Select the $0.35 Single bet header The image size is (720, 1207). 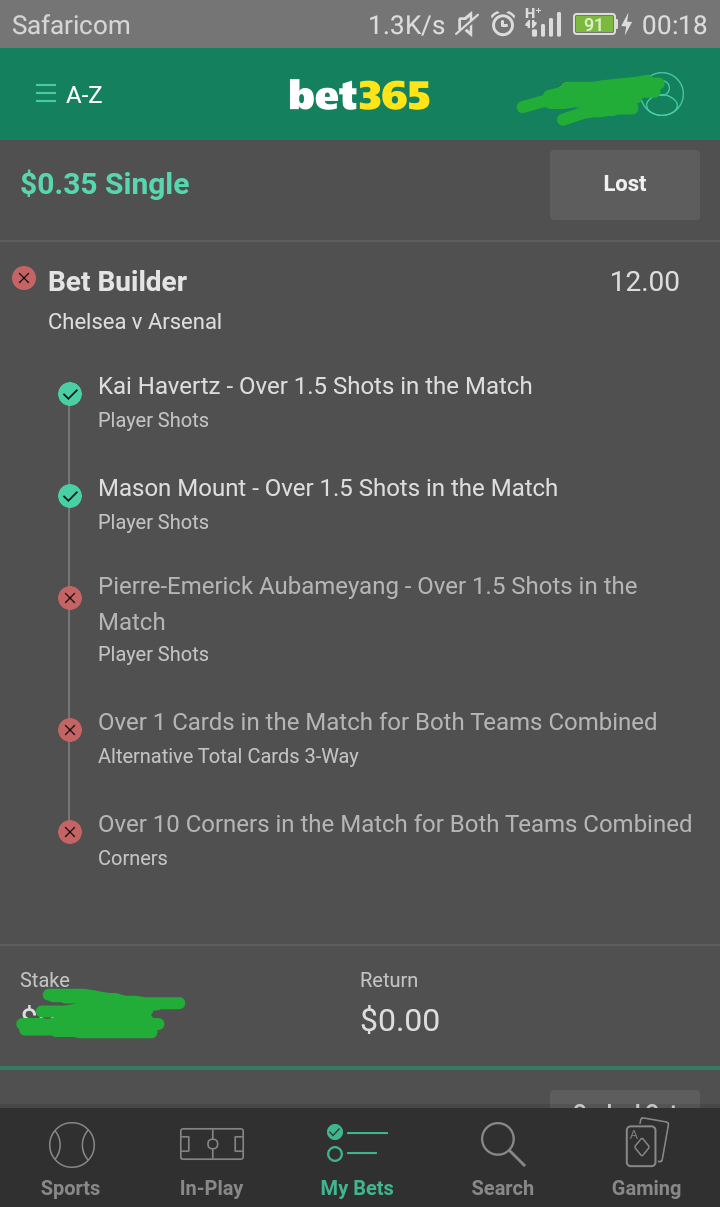tap(105, 184)
